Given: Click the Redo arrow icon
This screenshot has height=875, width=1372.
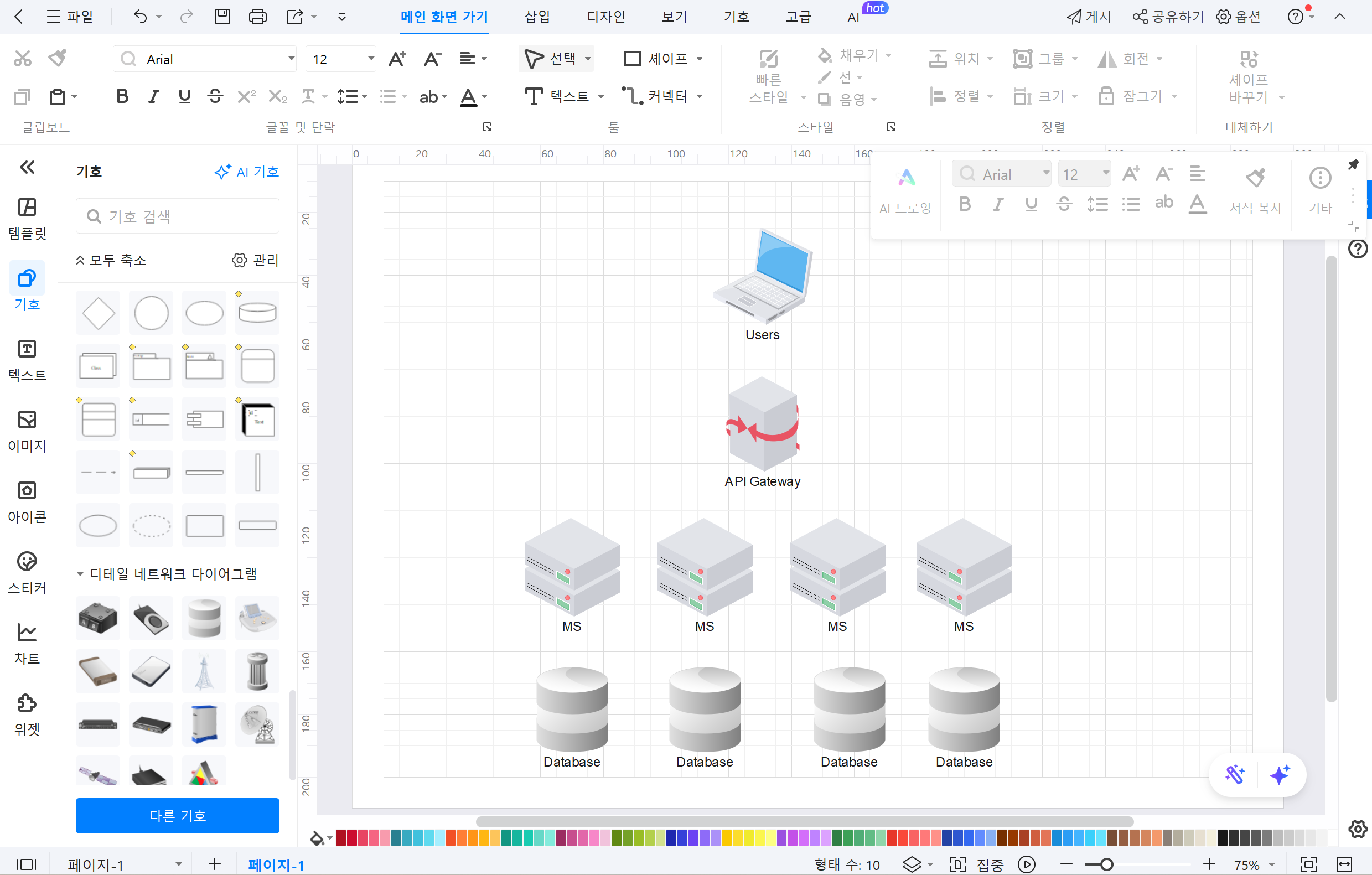Looking at the screenshot, I should (187, 17).
